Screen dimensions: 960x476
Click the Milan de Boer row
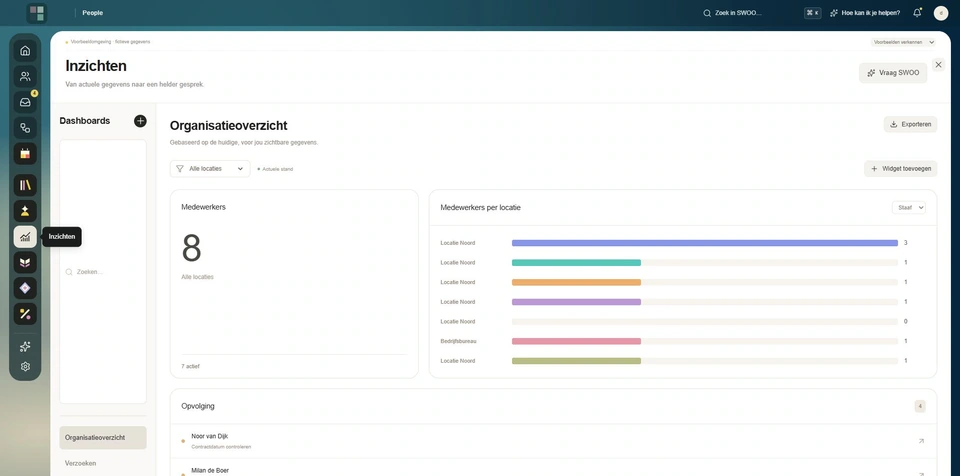[x=553, y=468]
